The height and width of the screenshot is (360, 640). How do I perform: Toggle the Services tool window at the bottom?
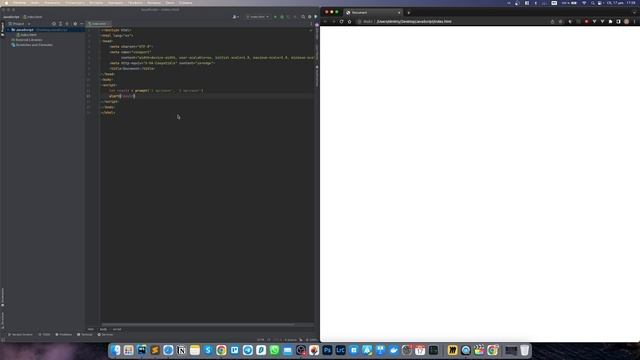[x=105, y=335]
